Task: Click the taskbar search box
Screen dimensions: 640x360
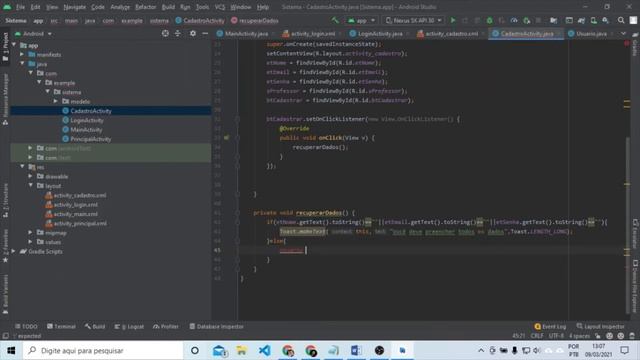Action: (103, 350)
